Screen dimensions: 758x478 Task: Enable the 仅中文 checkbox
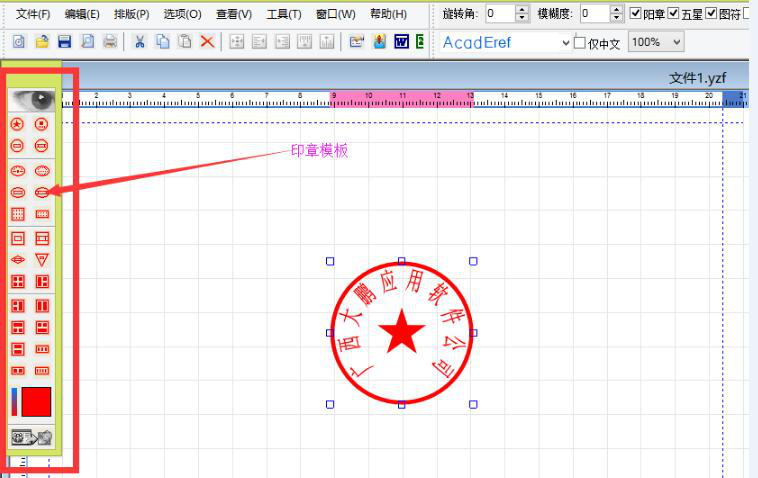tap(580, 43)
